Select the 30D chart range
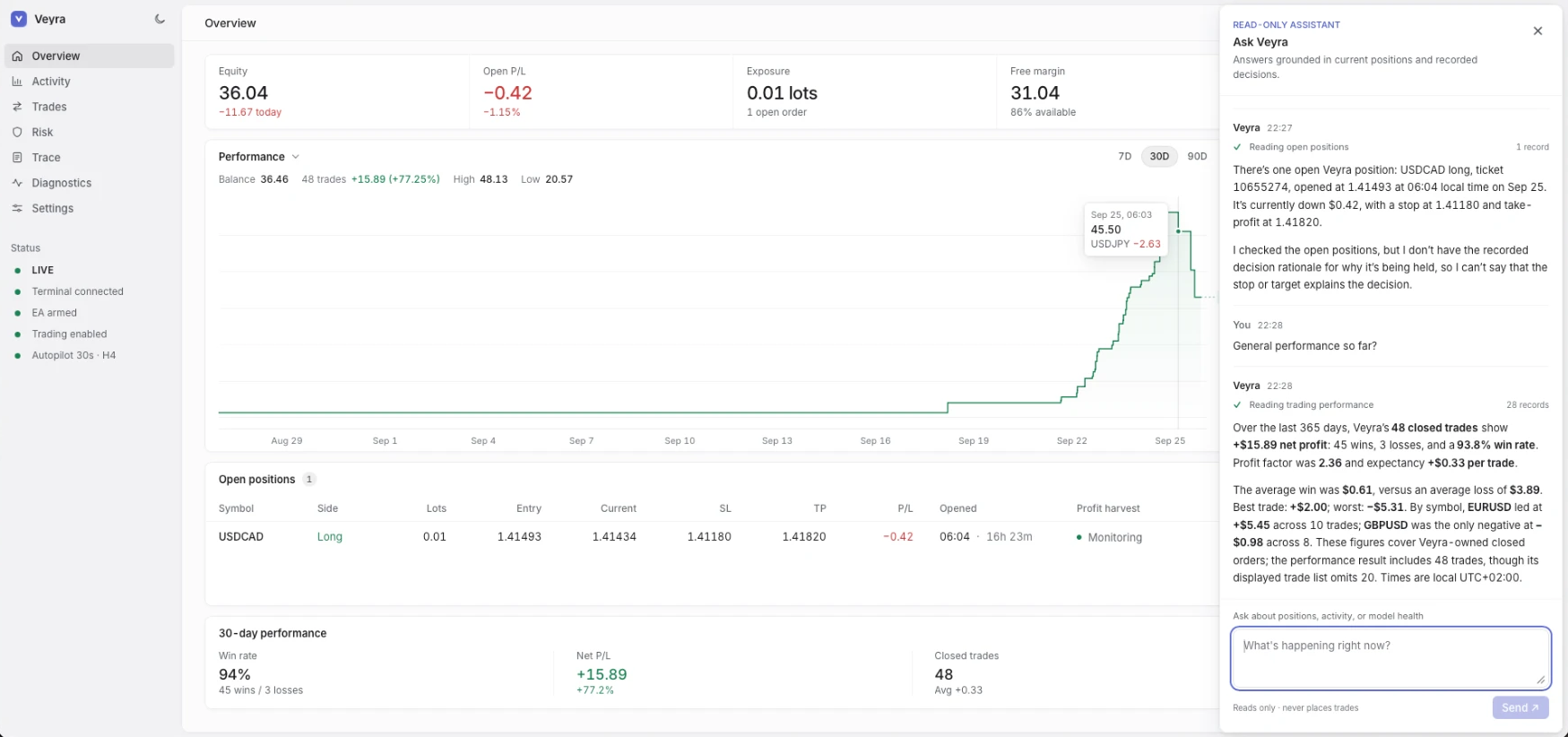This screenshot has width=1568, height=737. coord(1159,156)
